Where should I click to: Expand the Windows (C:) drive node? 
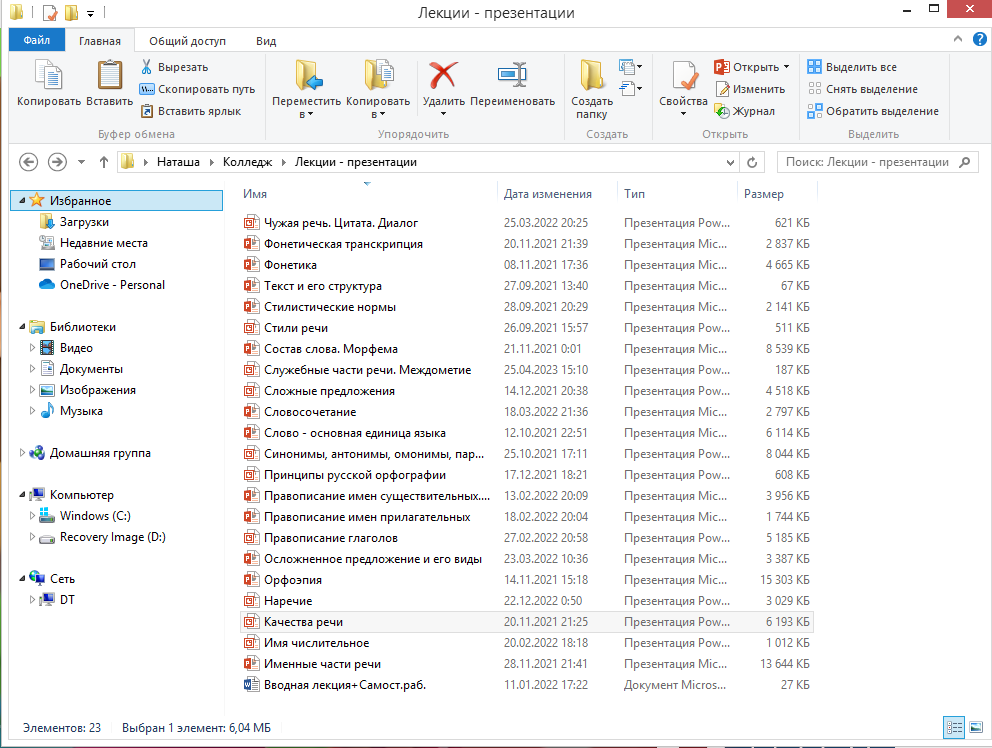32,516
